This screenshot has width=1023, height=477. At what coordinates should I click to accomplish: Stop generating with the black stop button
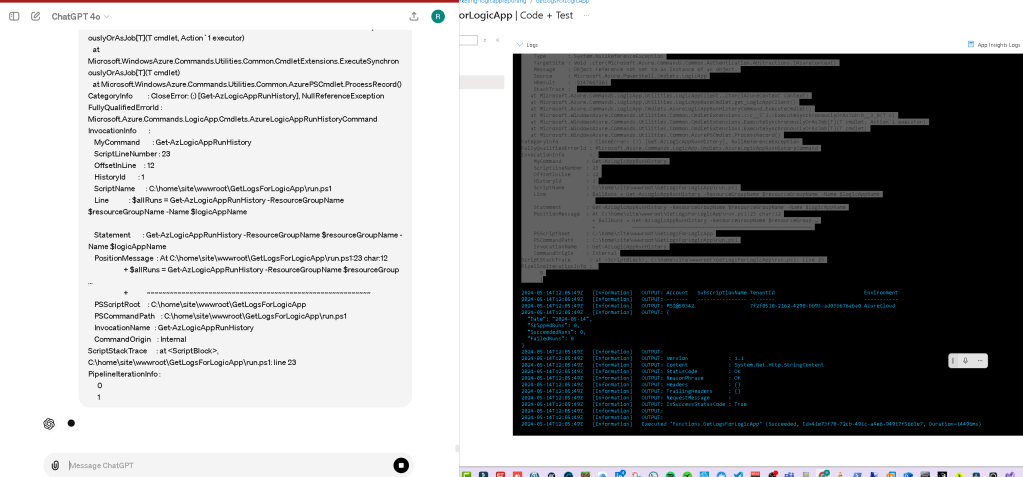401,465
